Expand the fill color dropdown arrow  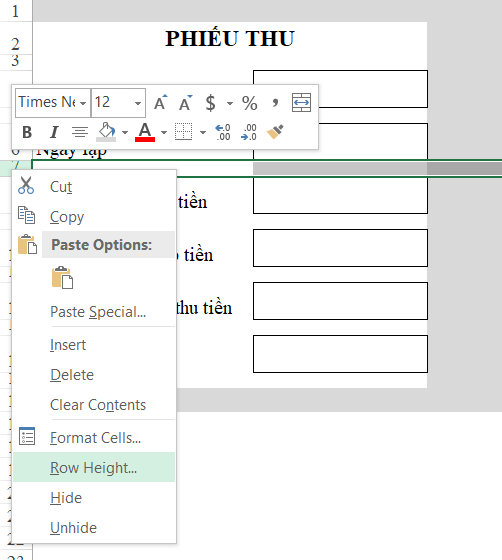click(x=125, y=132)
